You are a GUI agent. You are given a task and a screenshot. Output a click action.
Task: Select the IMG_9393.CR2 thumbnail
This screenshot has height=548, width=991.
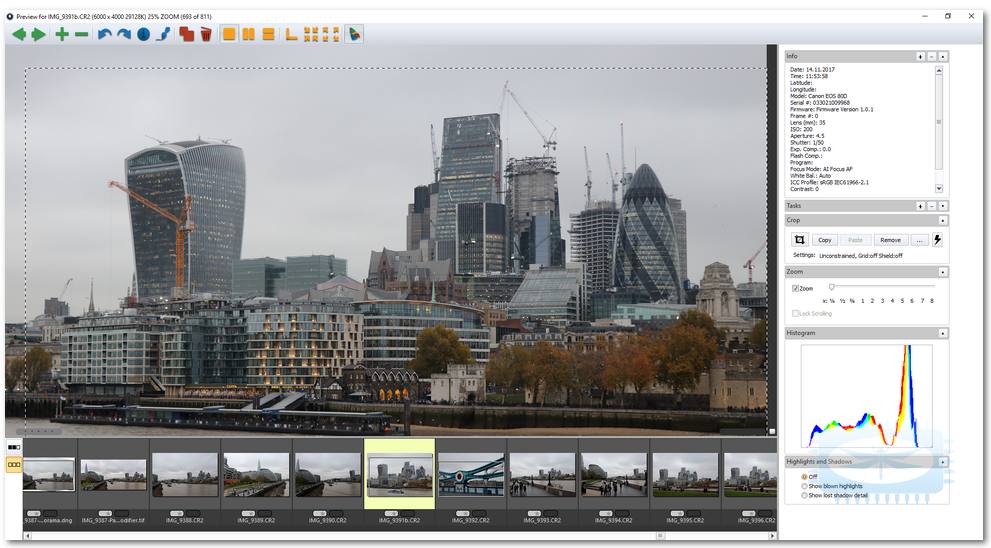pos(542,475)
